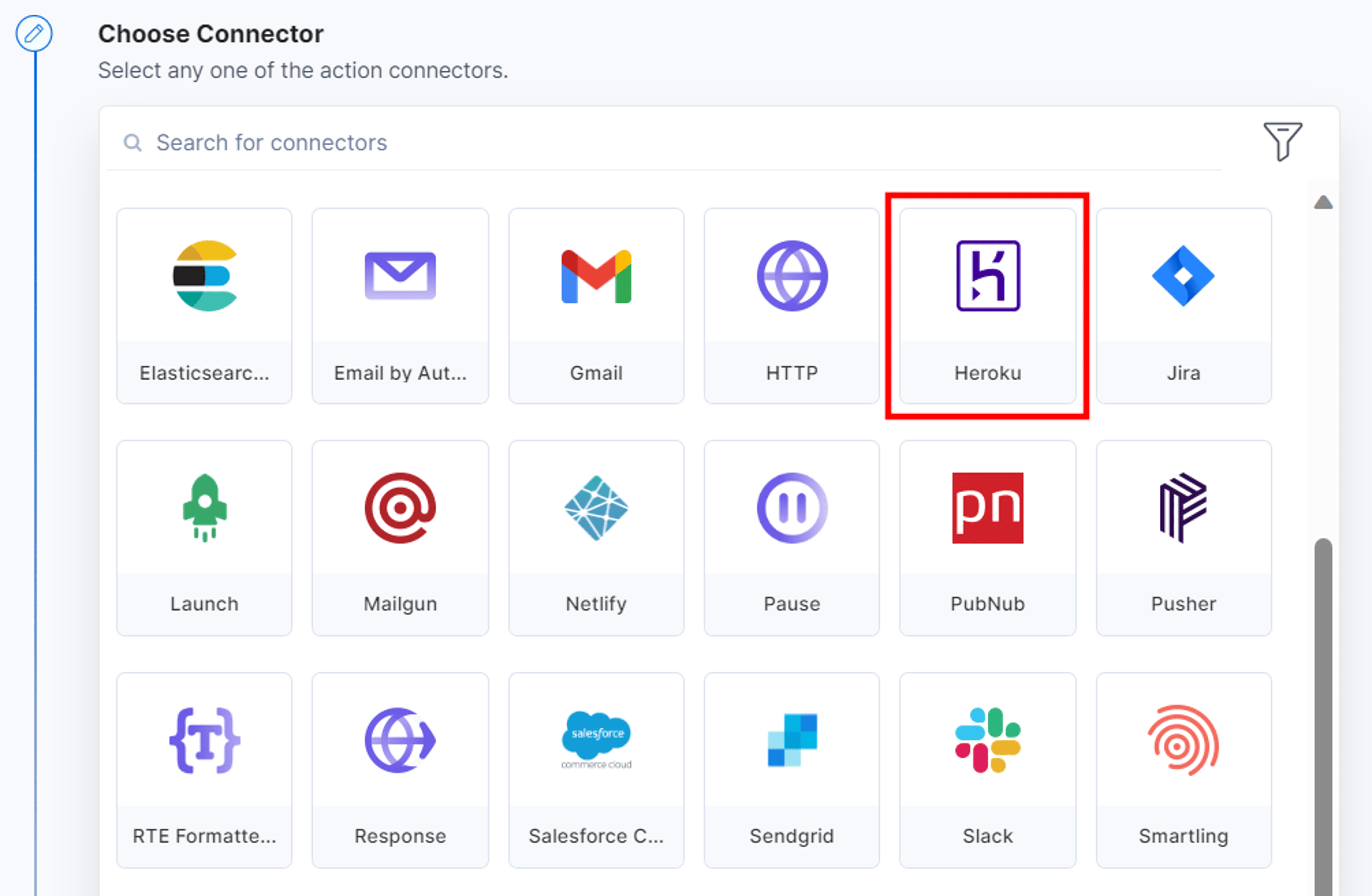Select the Elasticsearch connector icon
1372x896 pixels.
pyautogui.click(x=205, y=275)
